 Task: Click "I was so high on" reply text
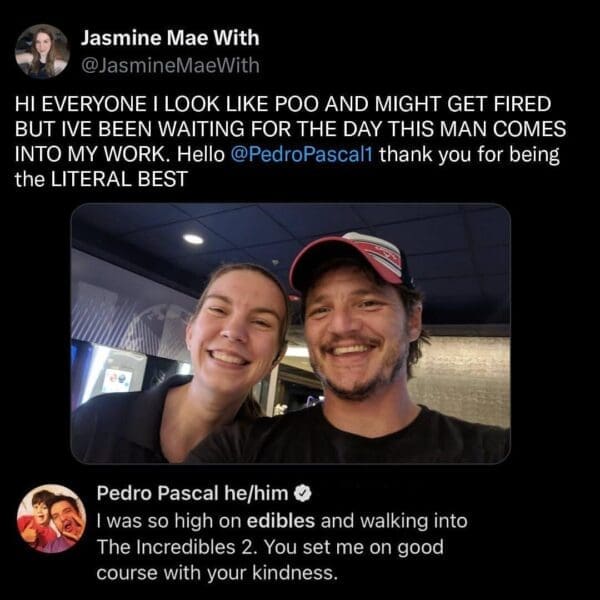click(169, 521)
